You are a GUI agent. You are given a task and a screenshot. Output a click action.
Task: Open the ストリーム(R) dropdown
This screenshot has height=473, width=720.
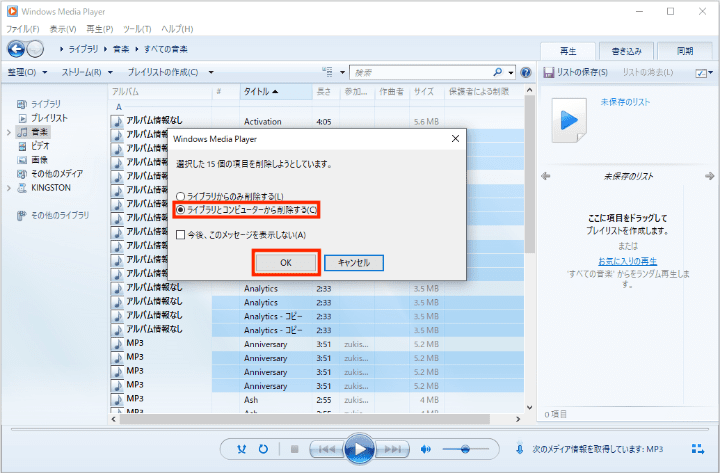coord(87,72)
